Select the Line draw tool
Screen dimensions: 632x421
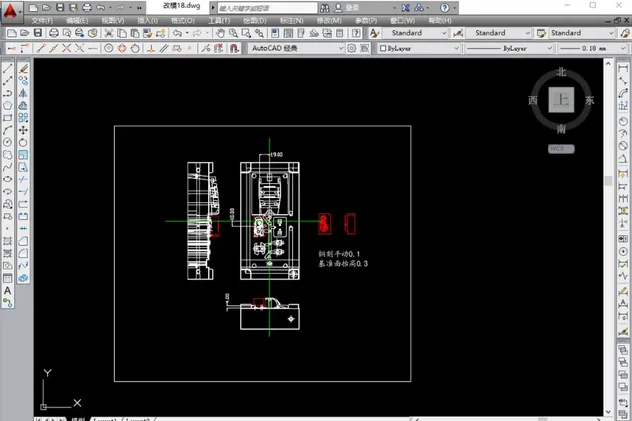pyautogui.click(x=8, y=68)
